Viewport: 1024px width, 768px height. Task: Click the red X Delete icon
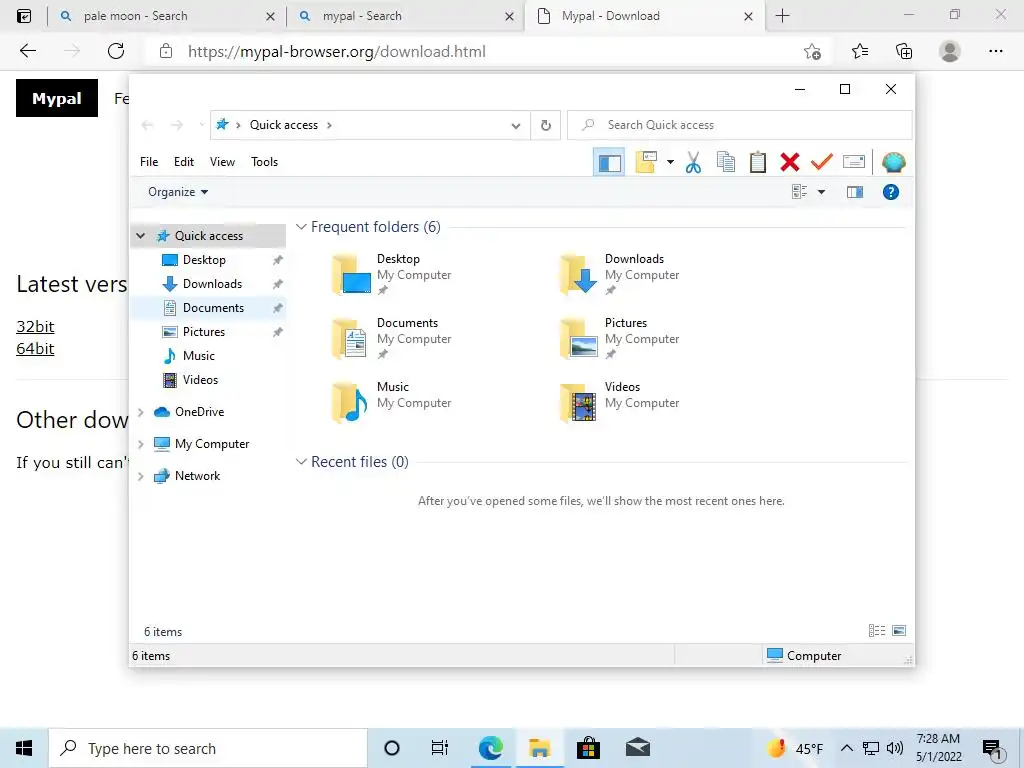point(790,162)
